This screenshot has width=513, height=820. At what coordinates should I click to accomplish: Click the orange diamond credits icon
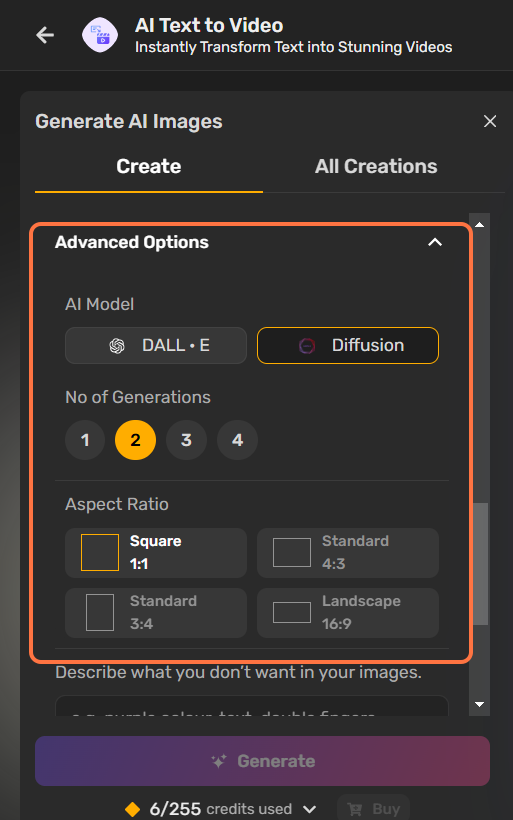pyautogui.click(x=133, y=809)
